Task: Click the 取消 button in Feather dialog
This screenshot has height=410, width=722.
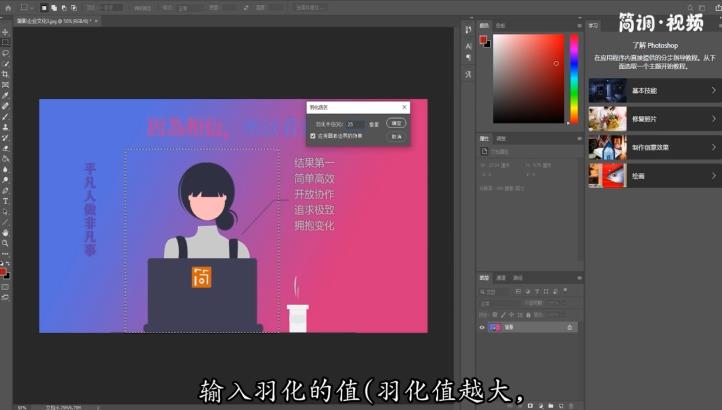Action: 397,136
